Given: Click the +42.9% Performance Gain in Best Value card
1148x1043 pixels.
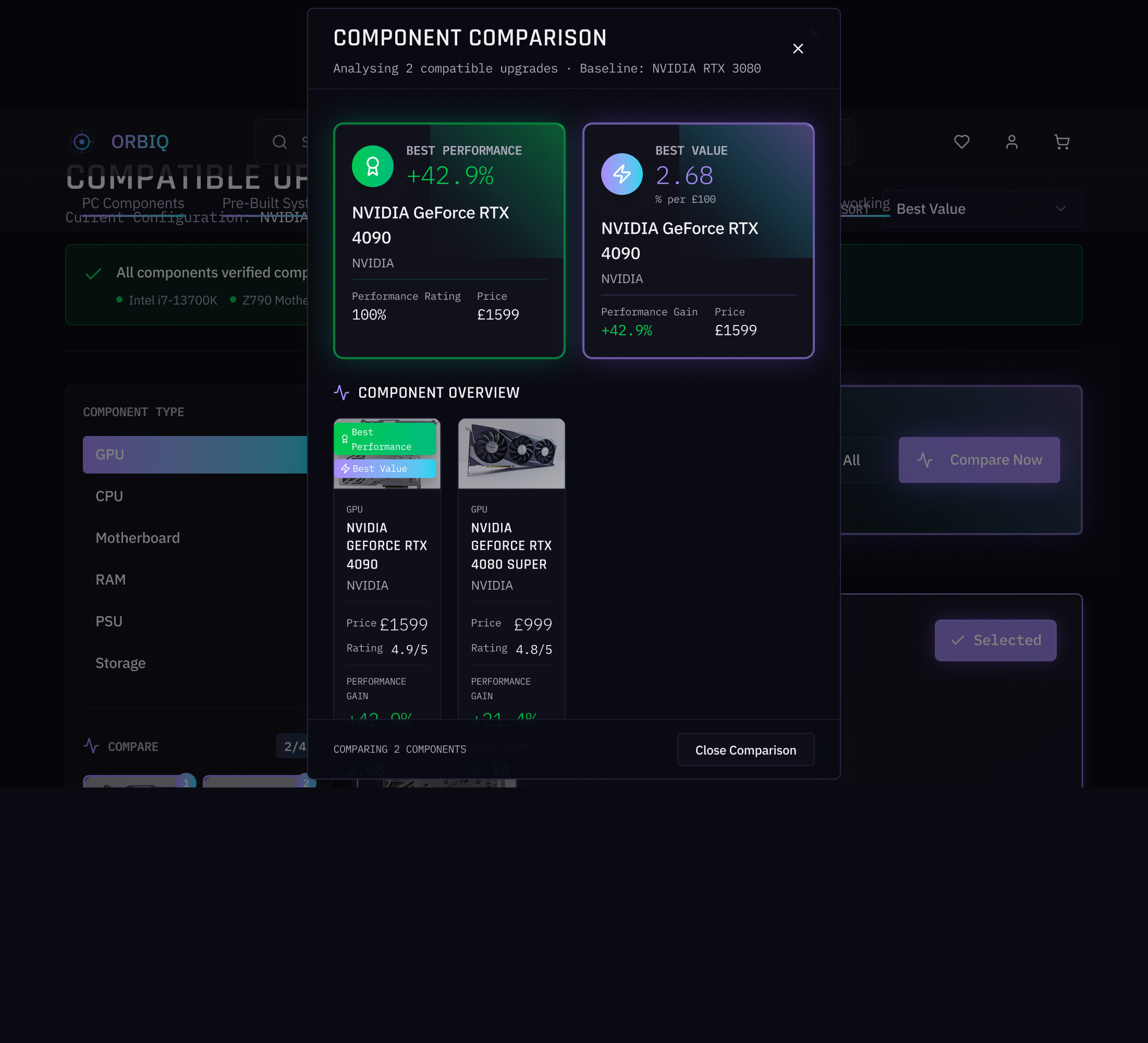Looking at the screenshot, I should click(626, 331).
